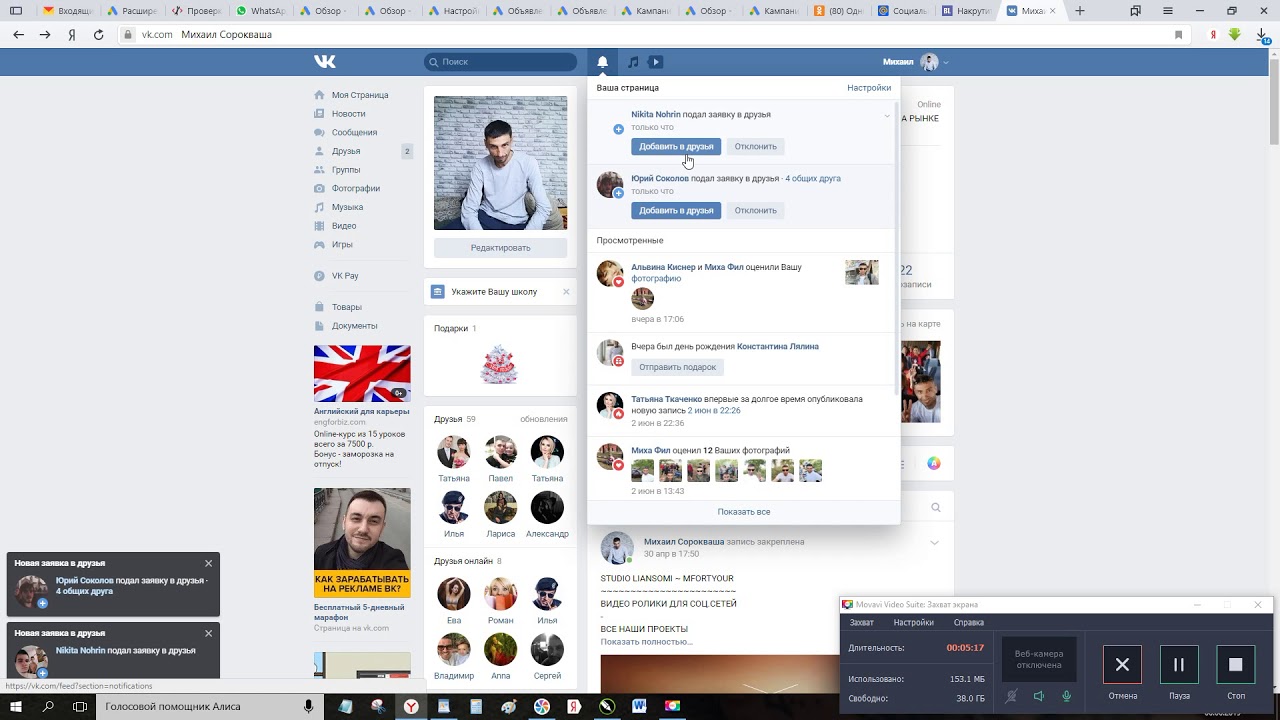The width and height of the screenshot is (1280, 720).
Task: Open a new browser tab with plus
Action: coord(1080,11)
